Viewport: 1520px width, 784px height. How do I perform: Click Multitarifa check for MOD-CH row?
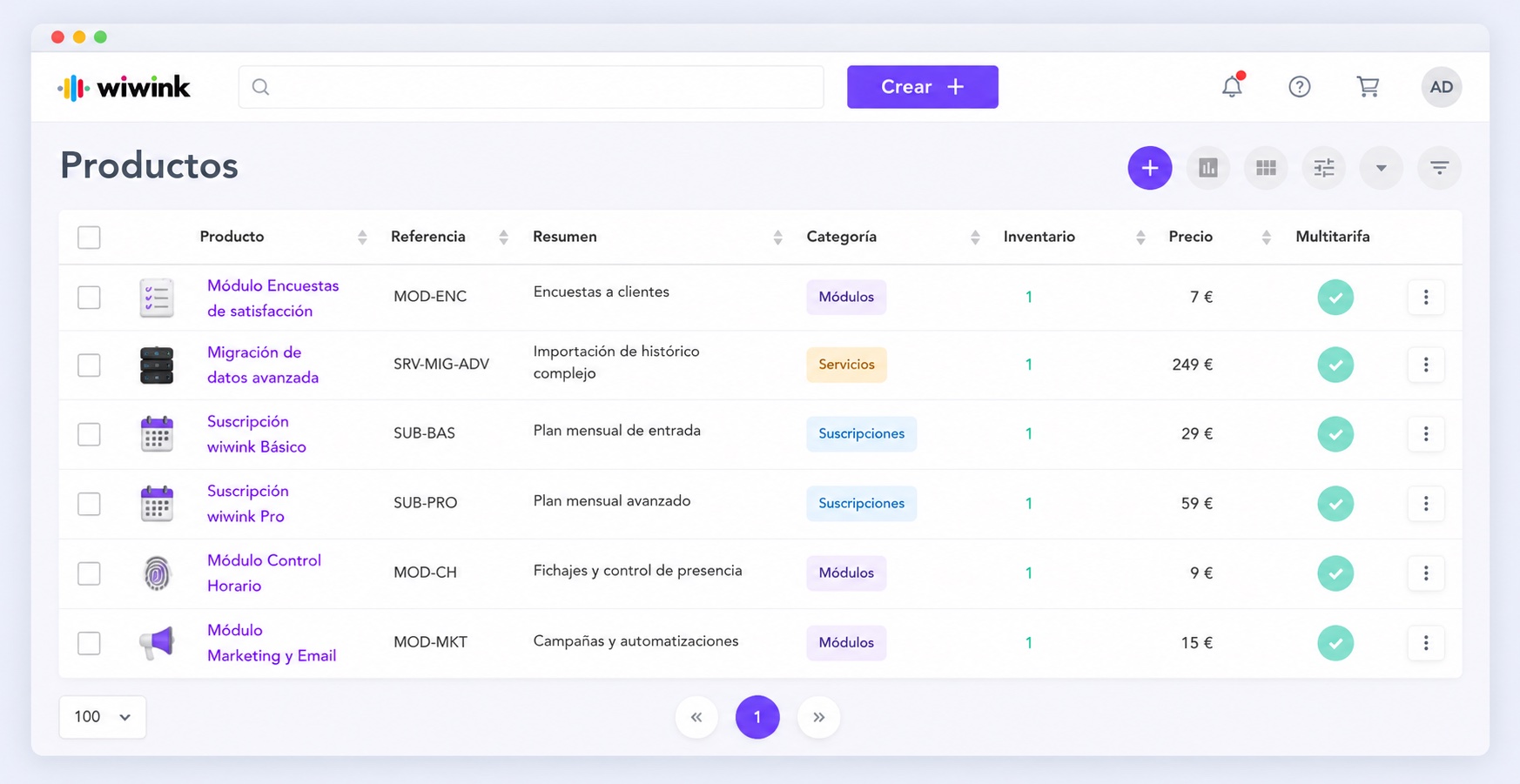pos(1335,573)
